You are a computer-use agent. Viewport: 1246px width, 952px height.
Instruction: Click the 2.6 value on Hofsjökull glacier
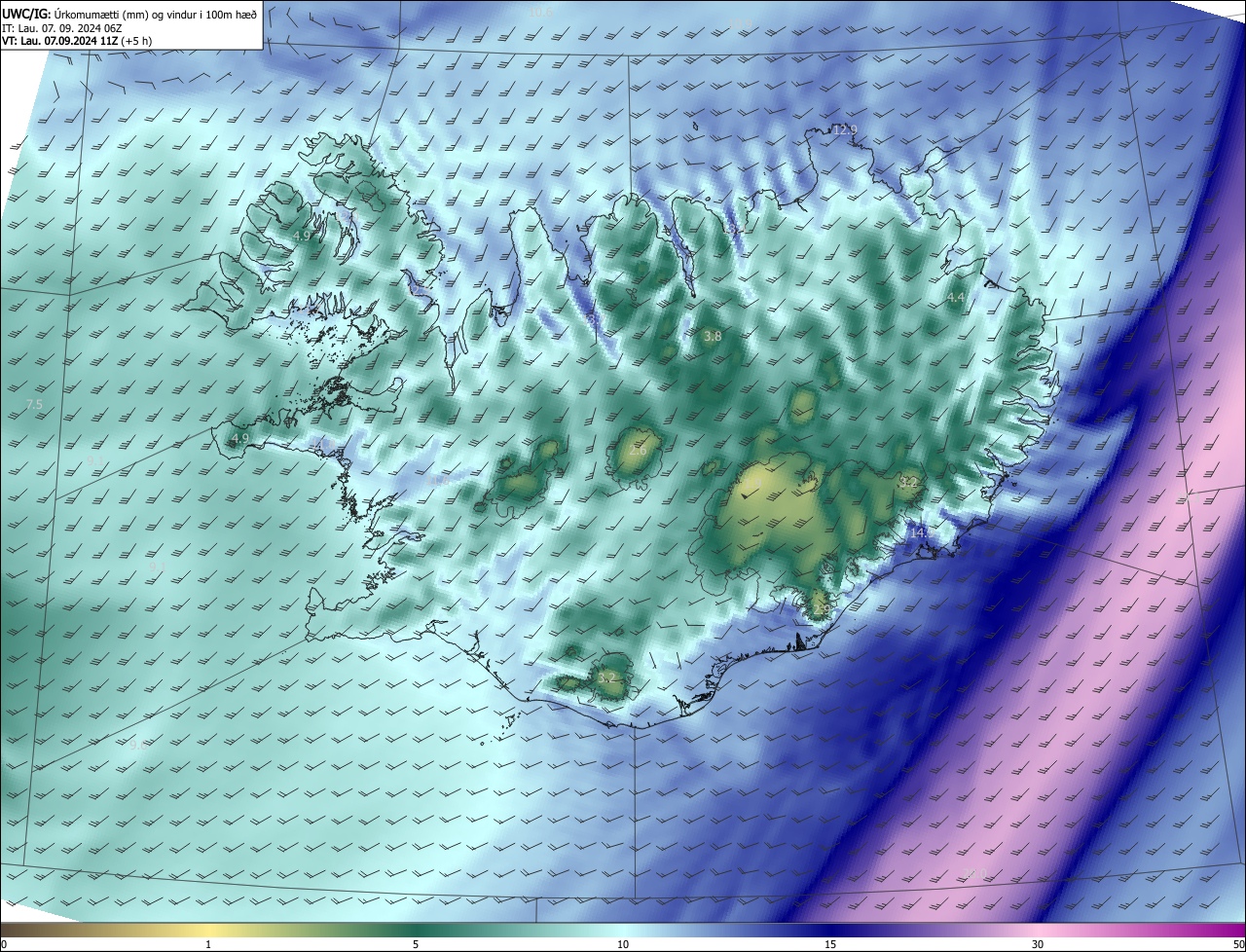click(639, 451)
